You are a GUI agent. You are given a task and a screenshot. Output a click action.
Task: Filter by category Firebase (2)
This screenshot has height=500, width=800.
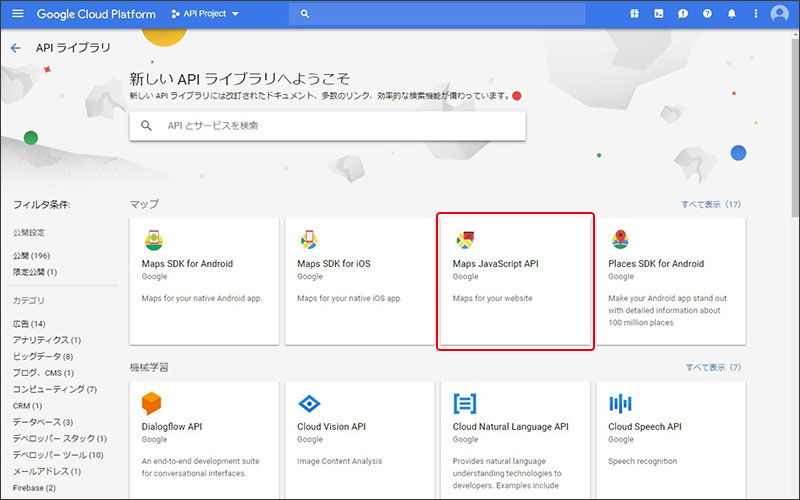tap(34, 488)
